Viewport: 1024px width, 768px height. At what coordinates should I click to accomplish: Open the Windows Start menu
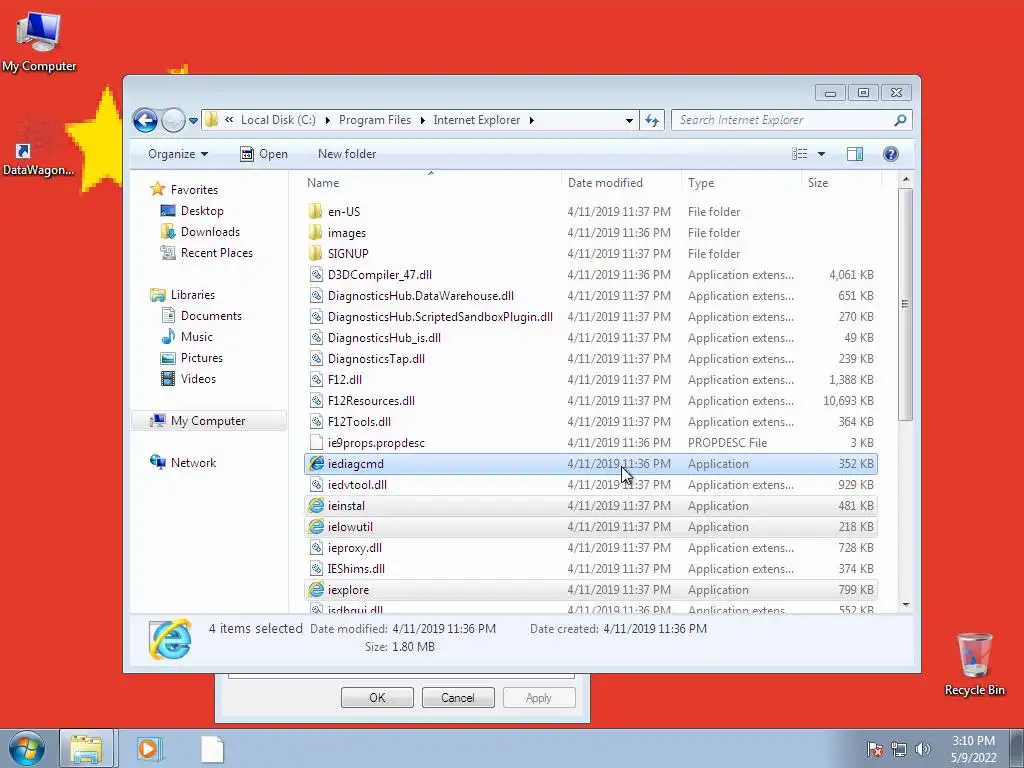coord(26,748)
